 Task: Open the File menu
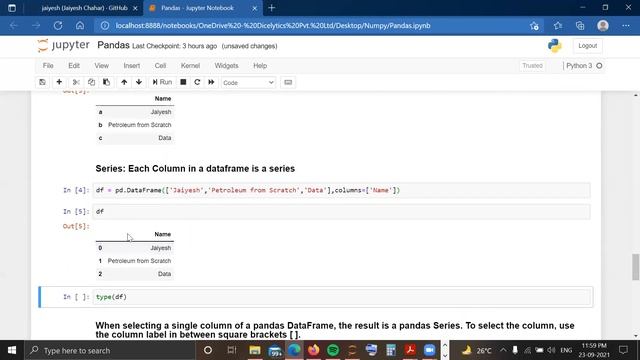(48, 66)
